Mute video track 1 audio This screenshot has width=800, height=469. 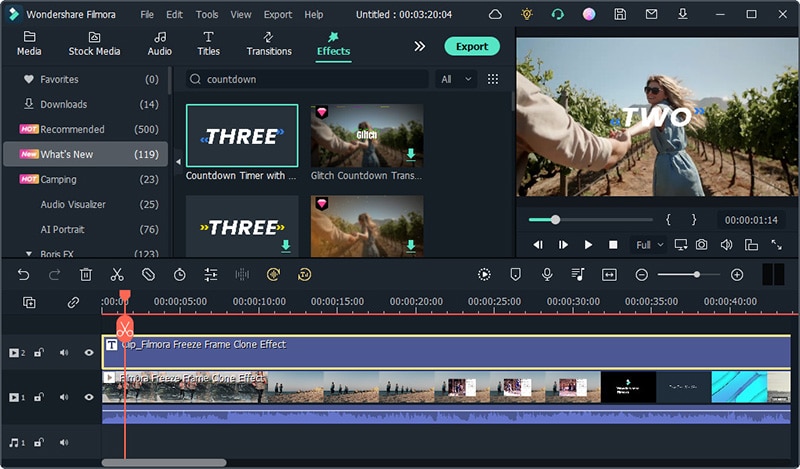tap(64, 397)
